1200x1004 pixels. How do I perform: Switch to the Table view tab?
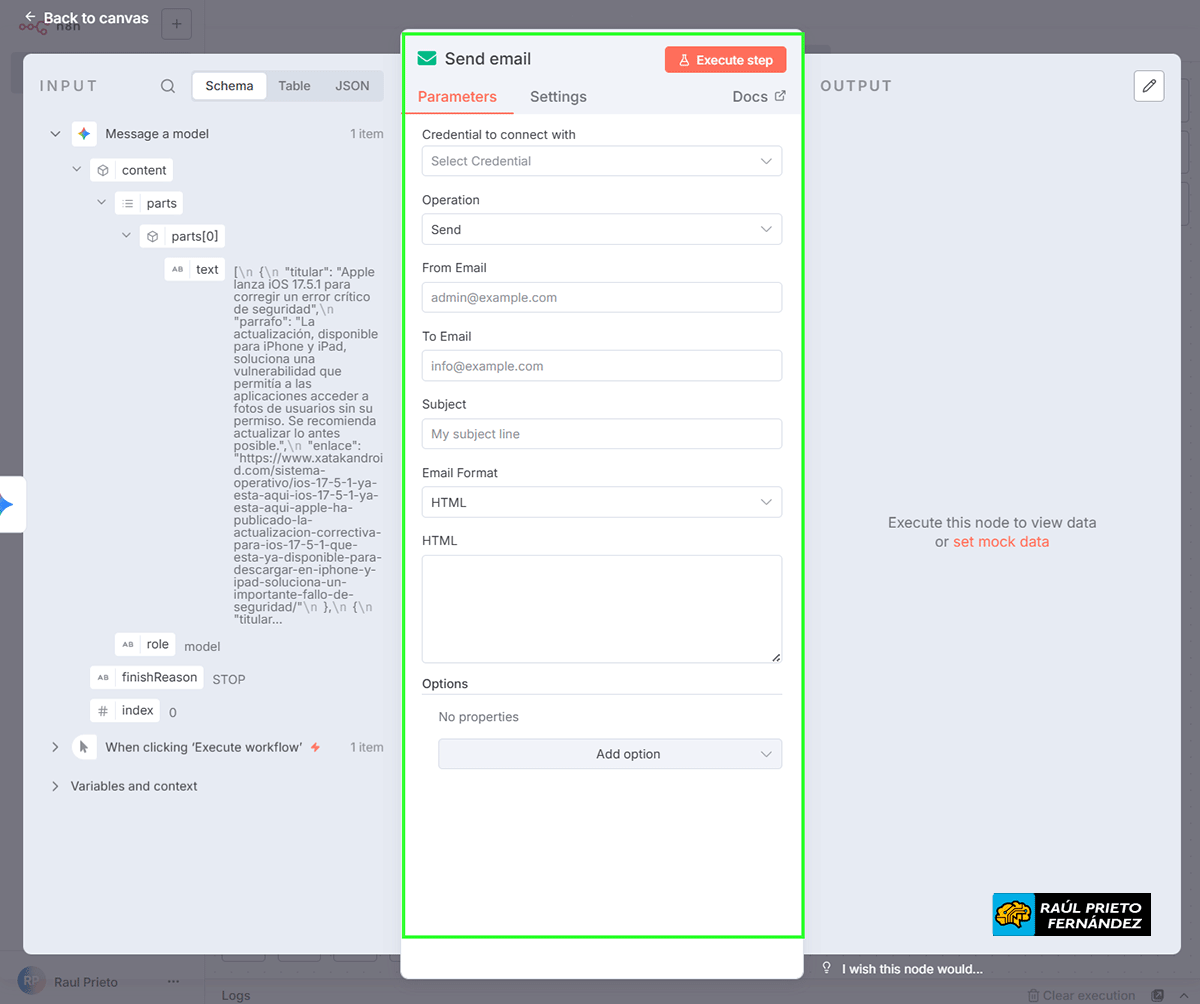pyautogui.click(x=294, y=86)
